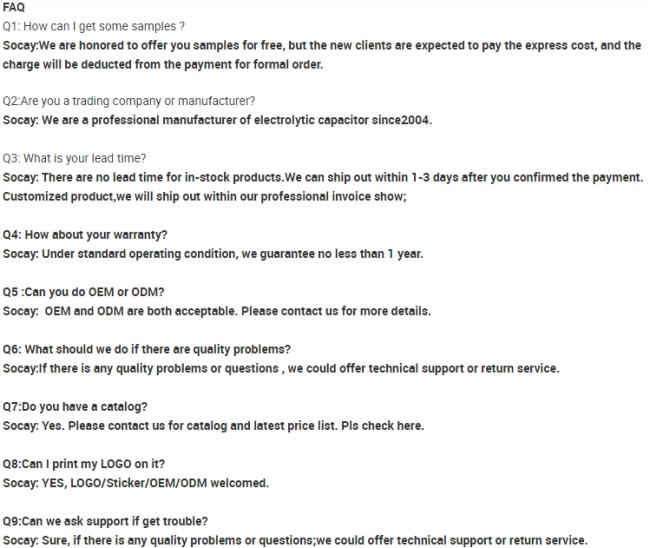The image size is (650, 548).
Task: Click the answer saying OEM and ODM are acceptable
Action: [x=216, y=311]
